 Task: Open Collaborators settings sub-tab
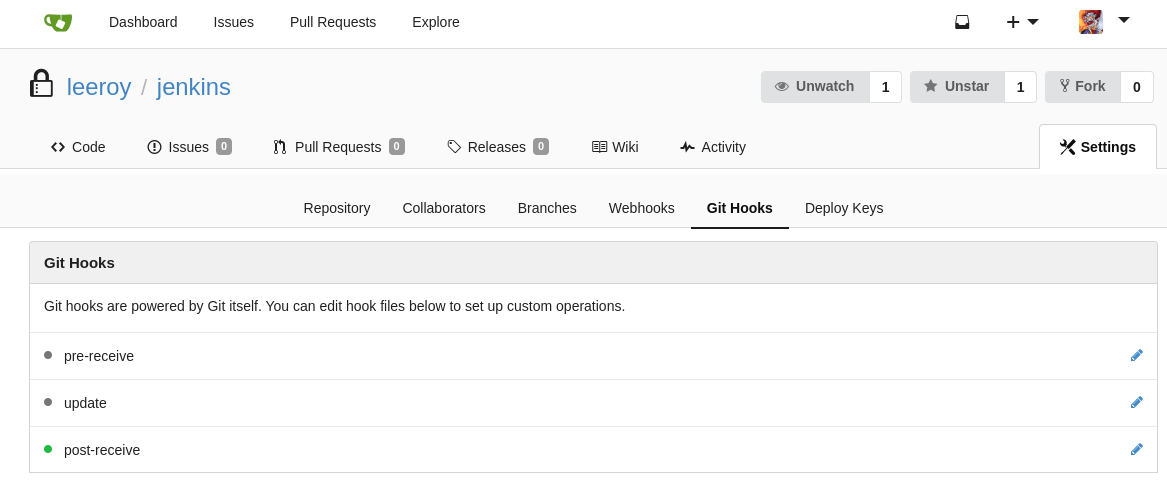[444, 208]
